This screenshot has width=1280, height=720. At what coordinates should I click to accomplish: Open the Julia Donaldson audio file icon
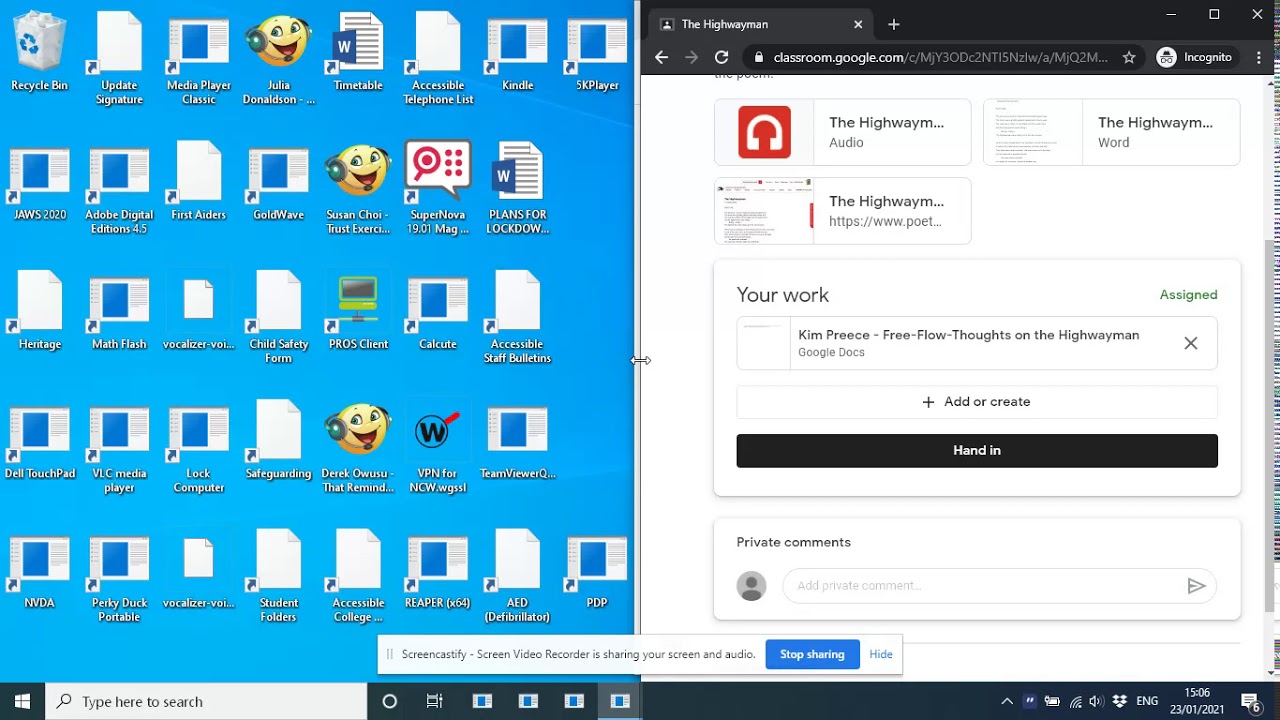[278, 60]
